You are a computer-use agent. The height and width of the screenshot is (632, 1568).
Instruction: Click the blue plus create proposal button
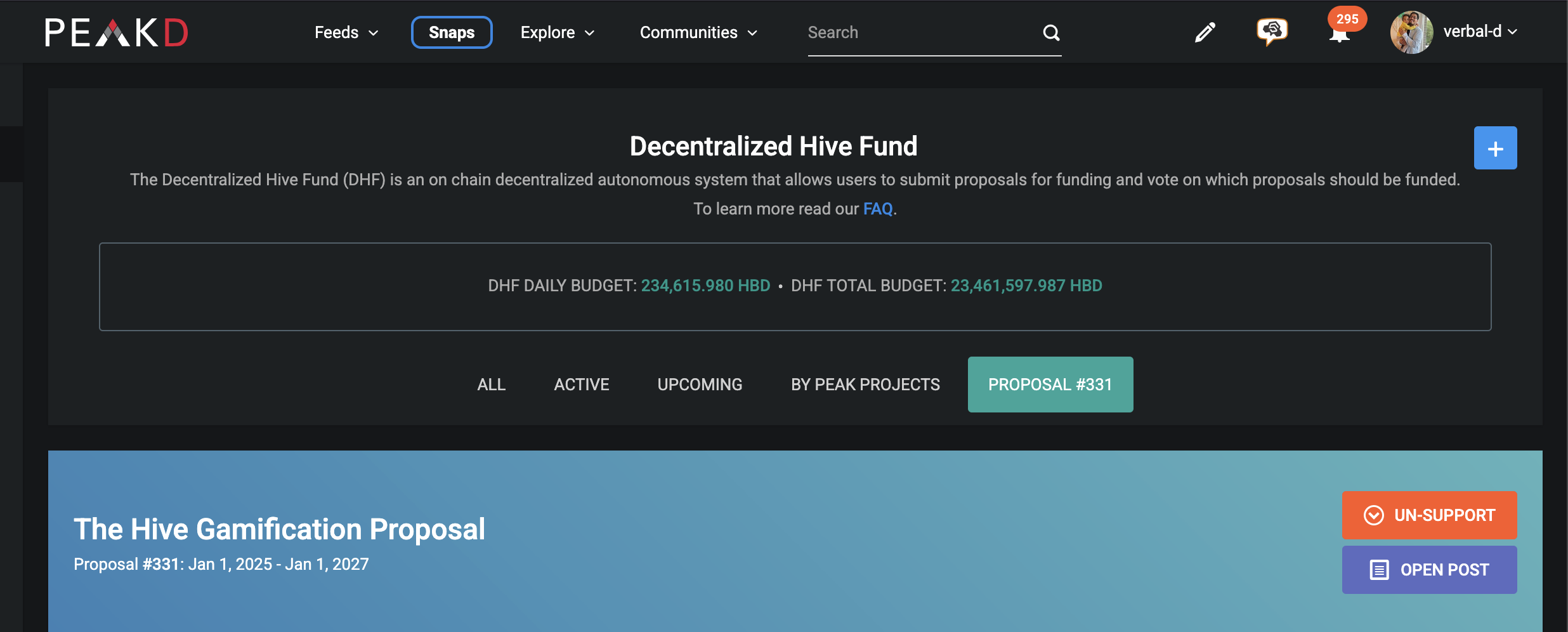click(1495, 148)
